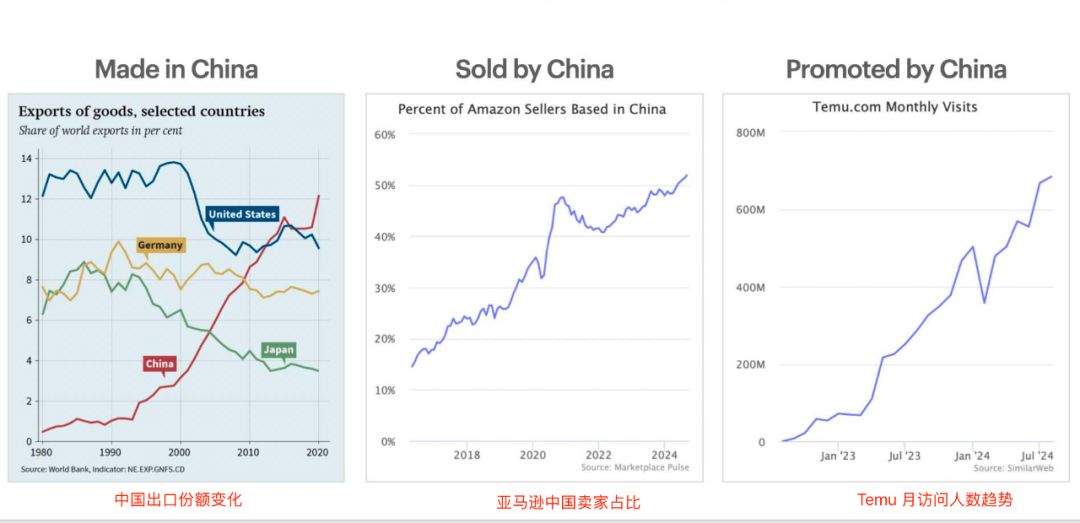
Task: Select the yellow Germany line label
Action: coord(161,245)
